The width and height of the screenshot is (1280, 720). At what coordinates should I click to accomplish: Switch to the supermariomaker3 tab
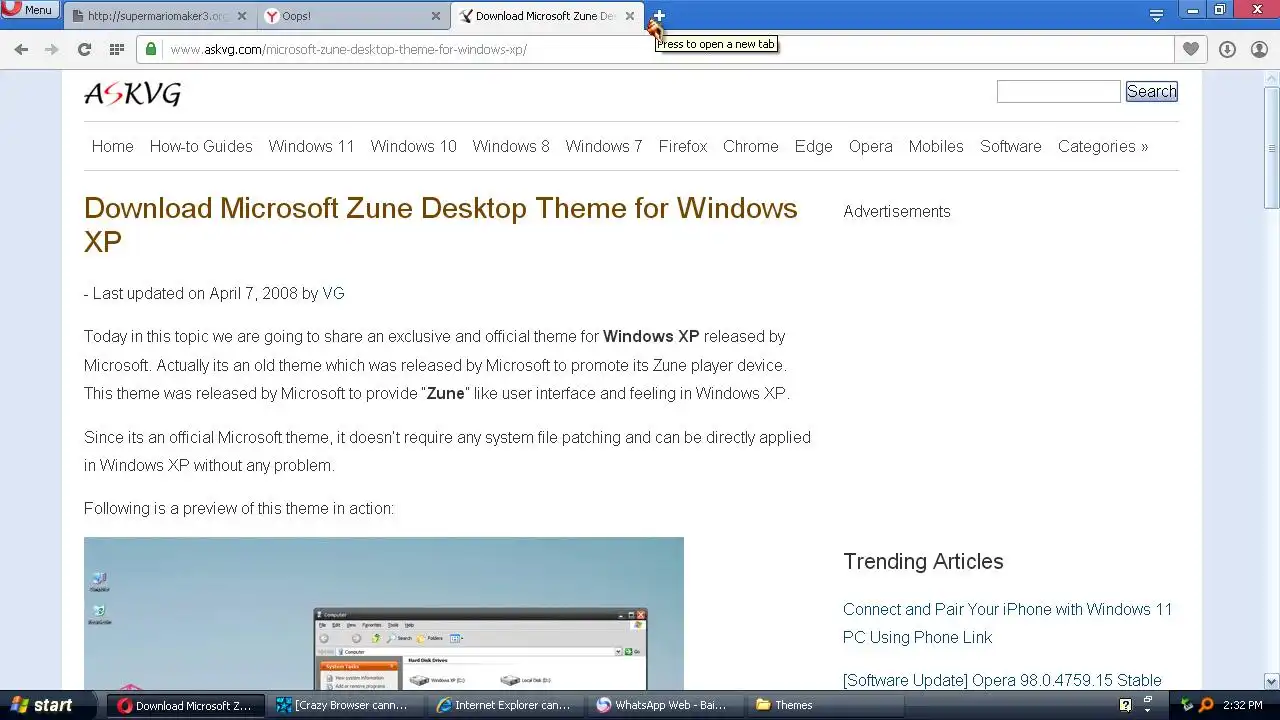click(x=158, y=16)
